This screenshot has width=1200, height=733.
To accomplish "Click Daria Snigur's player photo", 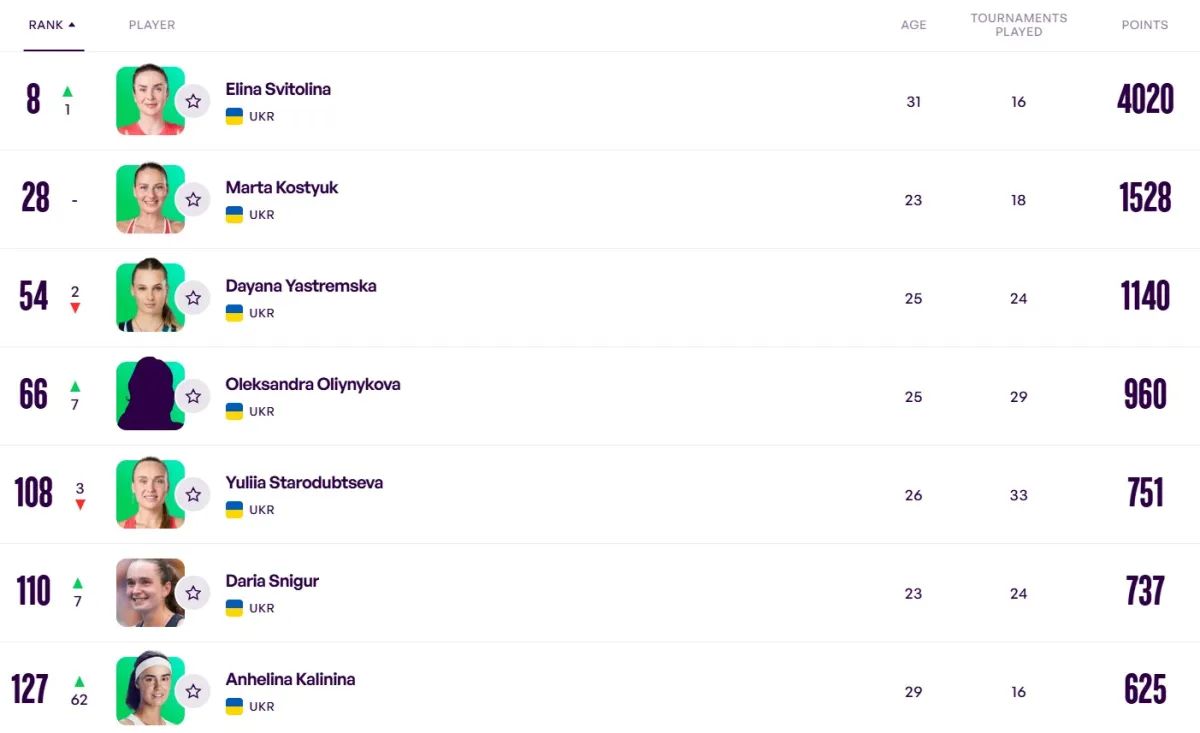I will point(149,593).
